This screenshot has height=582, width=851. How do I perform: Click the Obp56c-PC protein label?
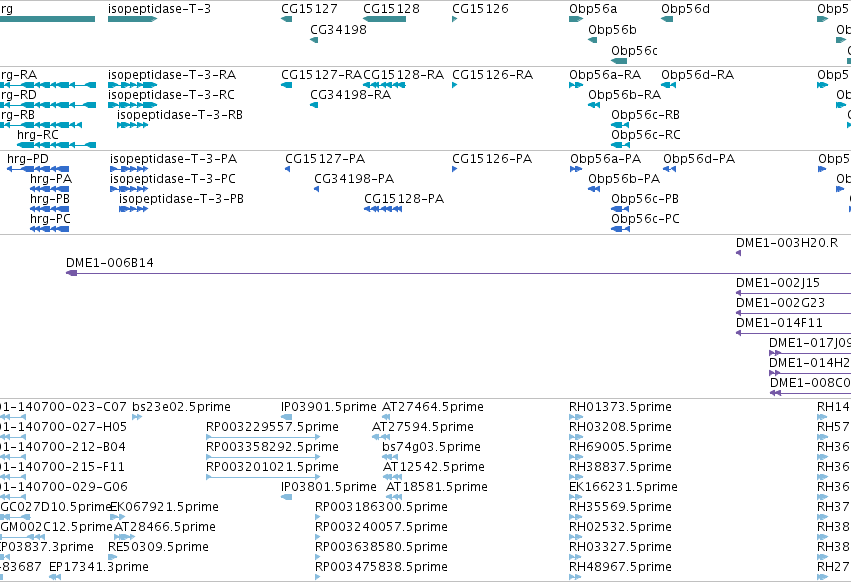click(645, 219)
